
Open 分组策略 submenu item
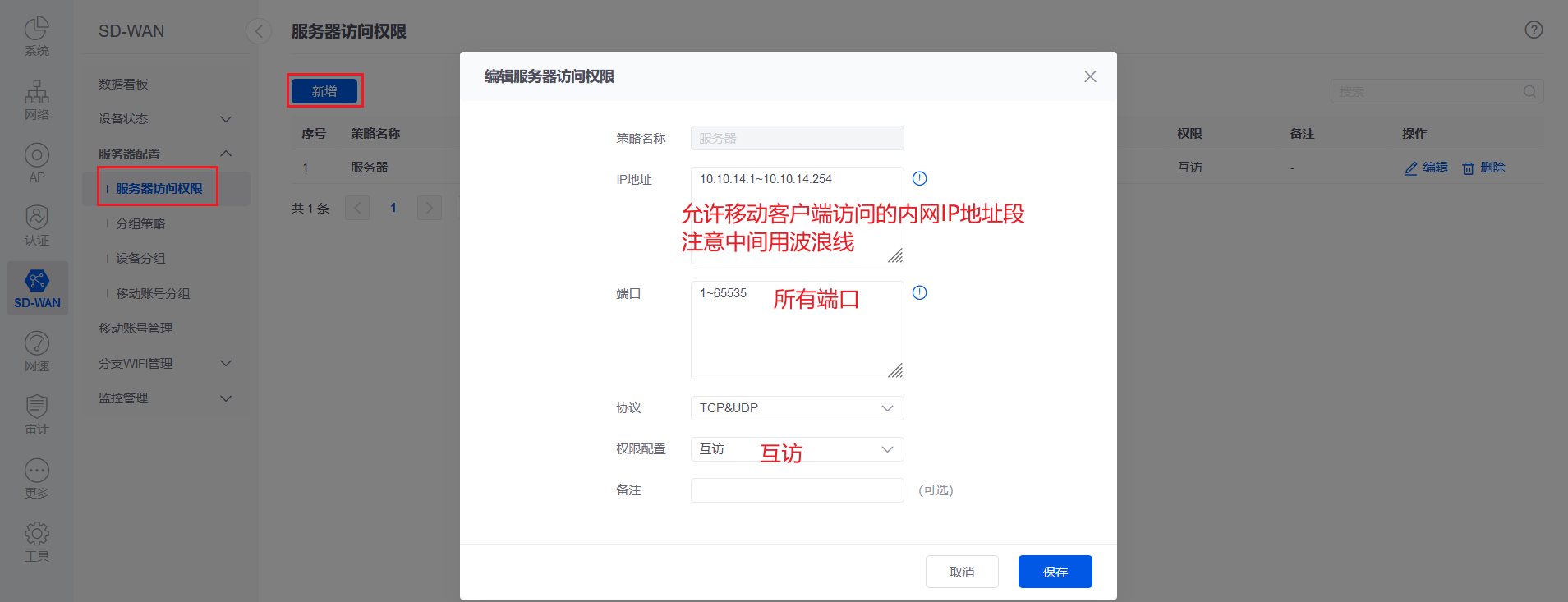click(140, 224)
